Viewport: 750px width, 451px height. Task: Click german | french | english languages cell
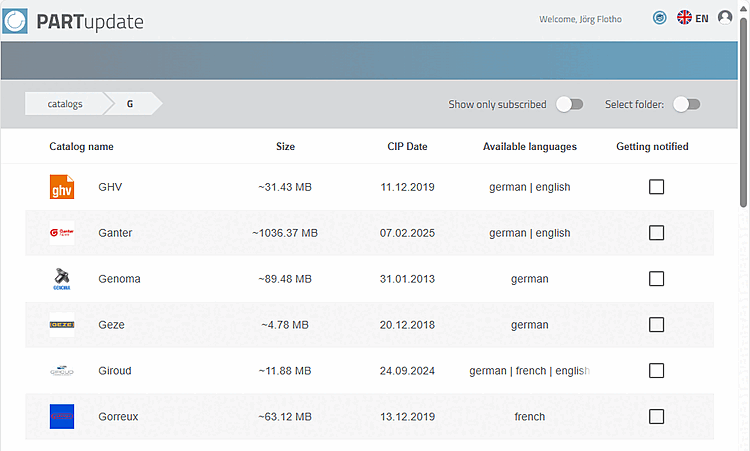click(x=529, y=371)
